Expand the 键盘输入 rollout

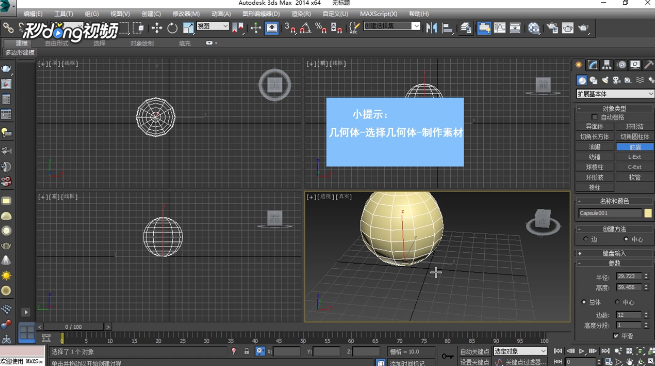(x=615, y=253)
